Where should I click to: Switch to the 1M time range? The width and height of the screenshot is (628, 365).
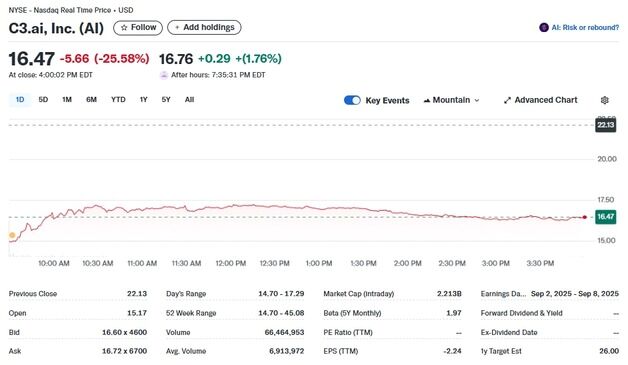[x=67, y=100]
